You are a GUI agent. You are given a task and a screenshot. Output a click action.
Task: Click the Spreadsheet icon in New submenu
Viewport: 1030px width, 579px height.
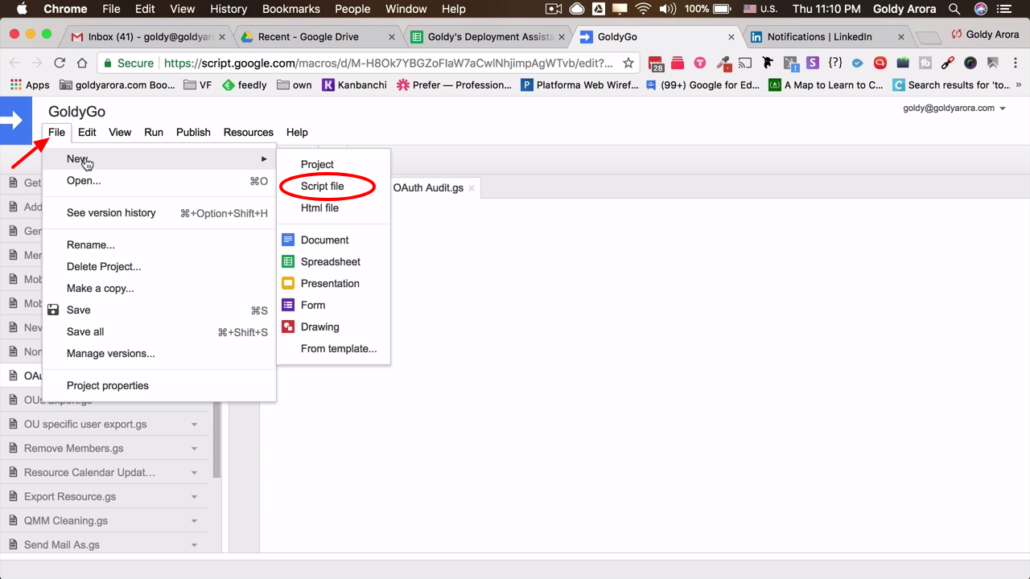tap(288, 262)
